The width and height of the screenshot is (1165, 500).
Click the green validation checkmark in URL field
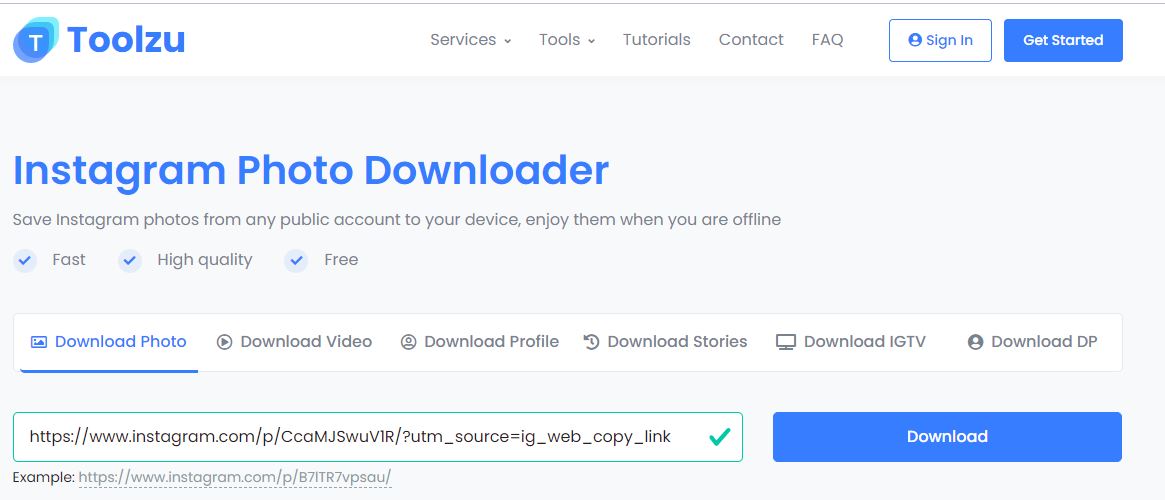(719, 437)
